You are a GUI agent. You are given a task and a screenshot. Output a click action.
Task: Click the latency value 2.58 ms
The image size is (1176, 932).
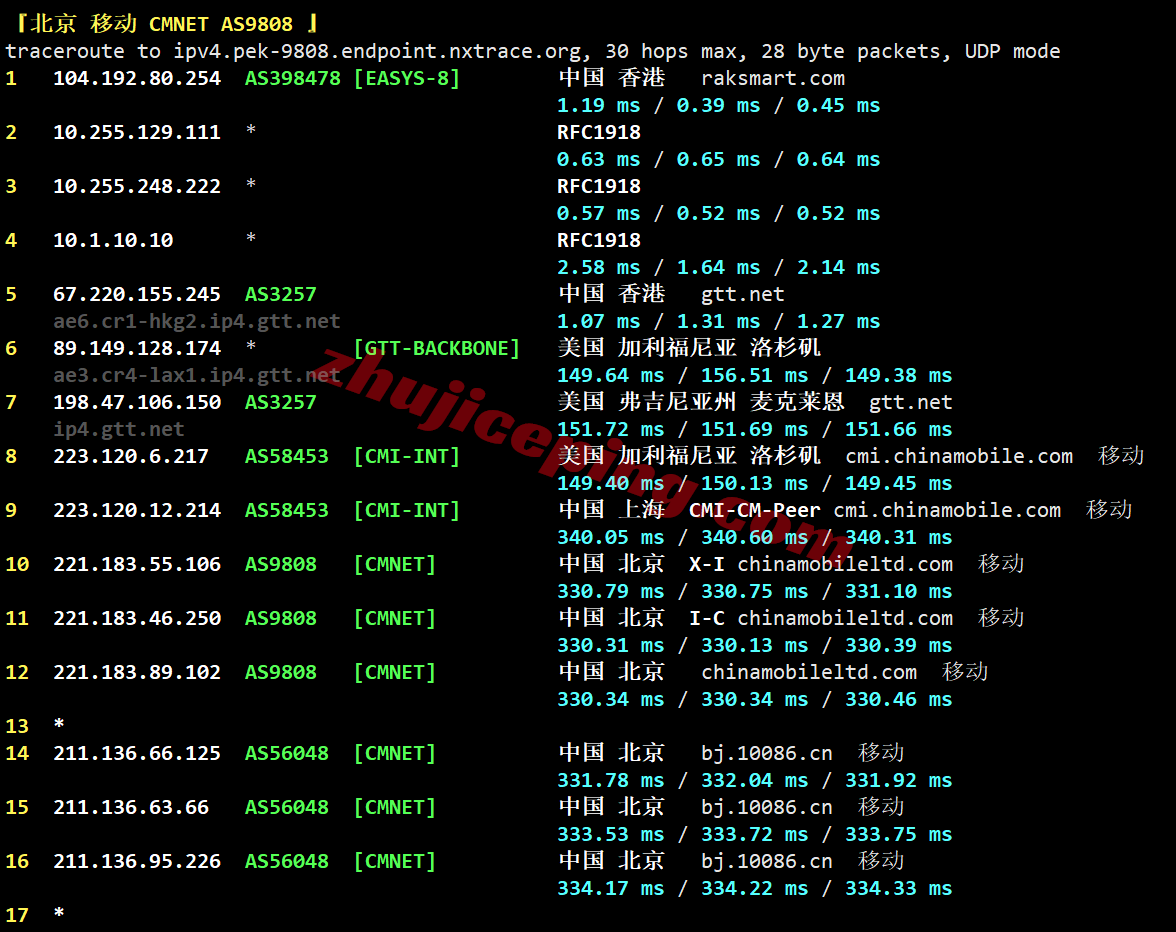[x=598, y=268]
